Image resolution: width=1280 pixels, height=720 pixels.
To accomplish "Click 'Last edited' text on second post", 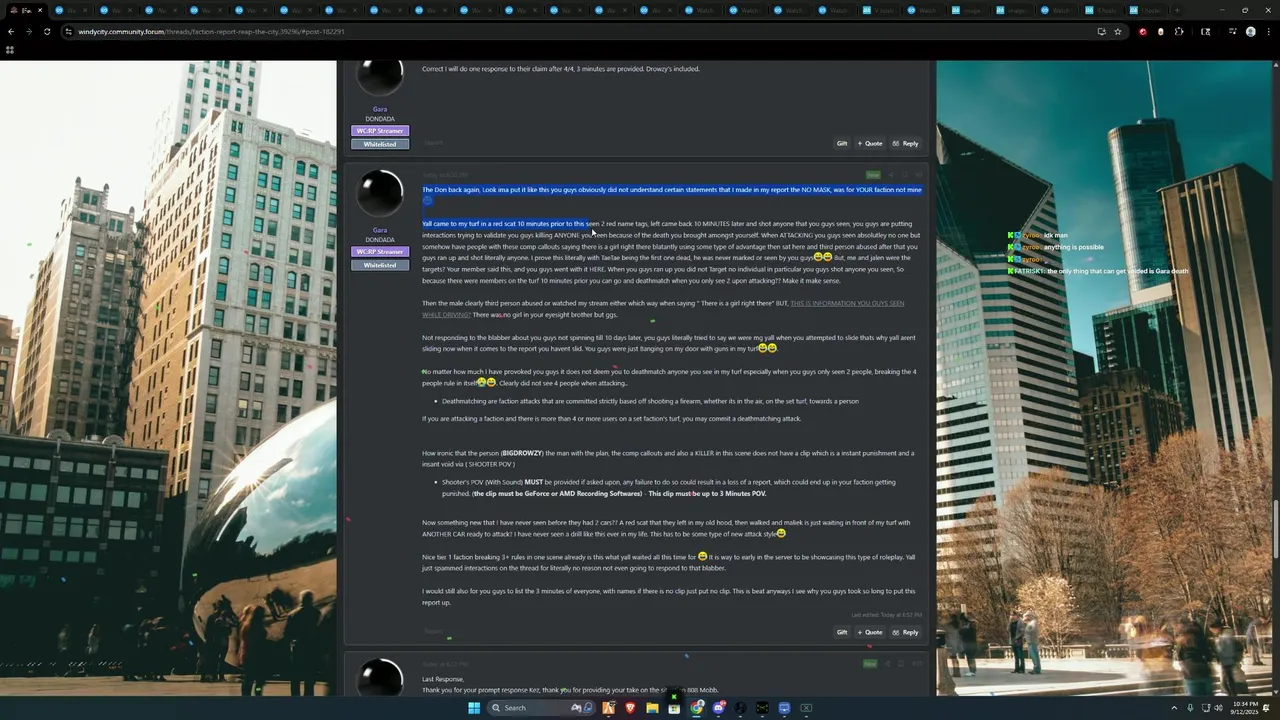I will point(887,615).
